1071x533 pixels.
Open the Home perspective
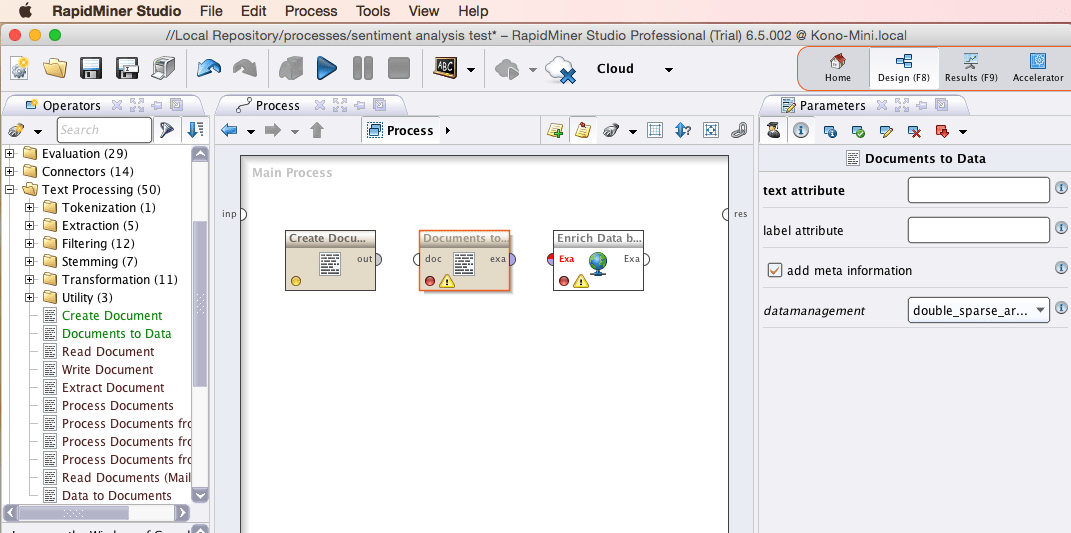pyautogui.click(x=837, y=68)
